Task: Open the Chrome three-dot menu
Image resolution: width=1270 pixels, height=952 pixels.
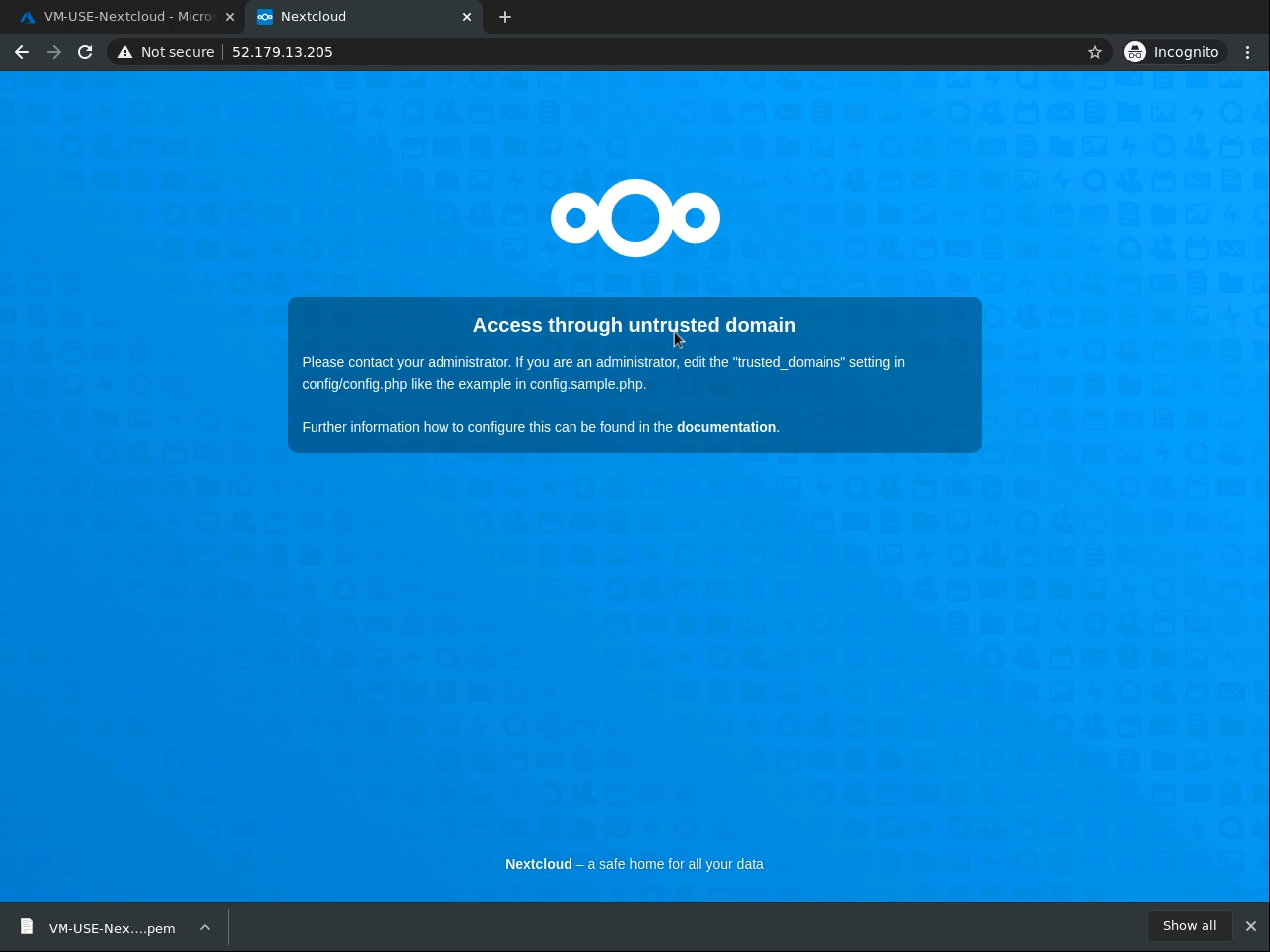Action: tap(1248, 52)
